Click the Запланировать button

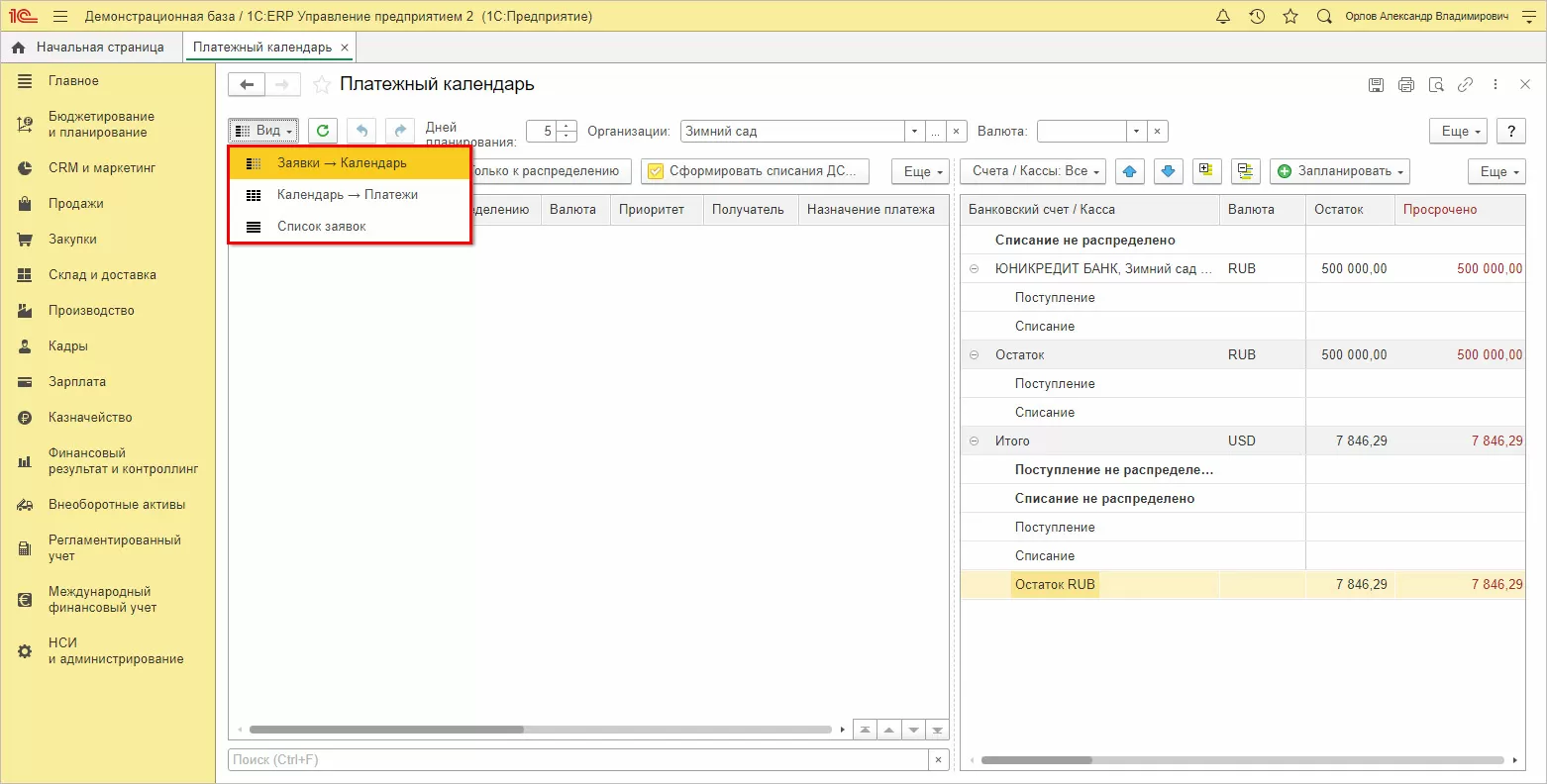coord(1340,171)
